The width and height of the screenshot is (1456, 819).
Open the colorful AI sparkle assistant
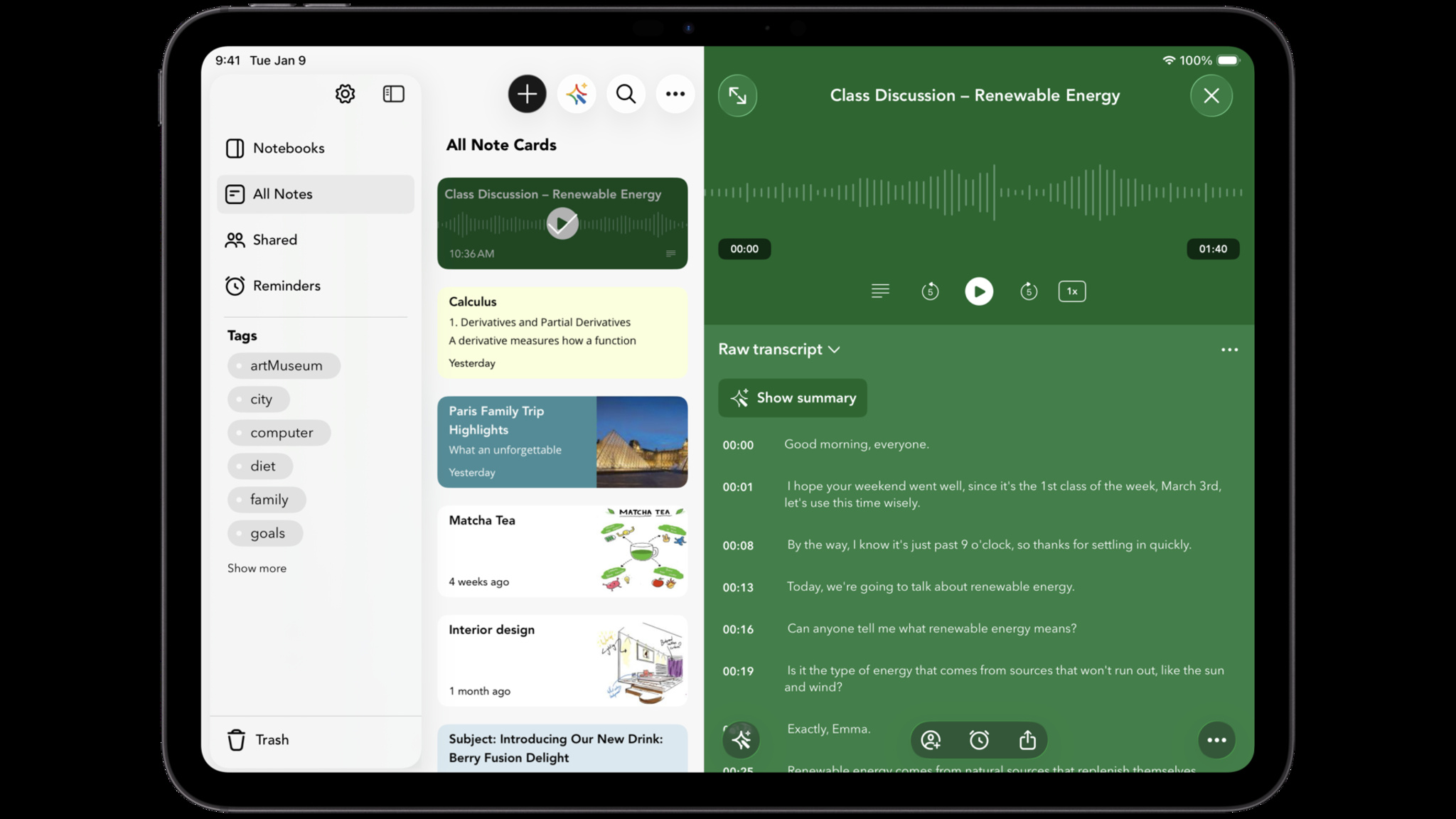(577, 94)
